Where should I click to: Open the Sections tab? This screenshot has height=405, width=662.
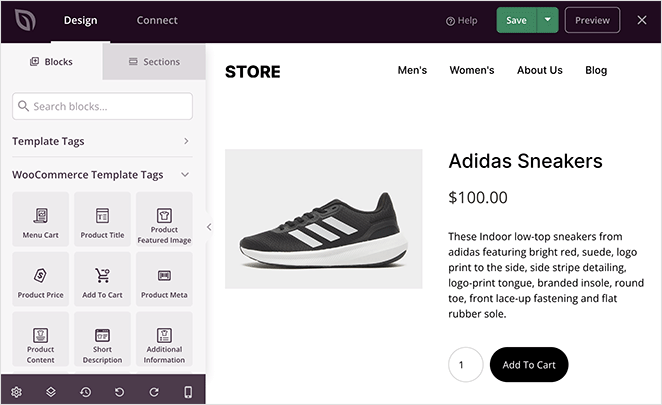pos(154,62)
